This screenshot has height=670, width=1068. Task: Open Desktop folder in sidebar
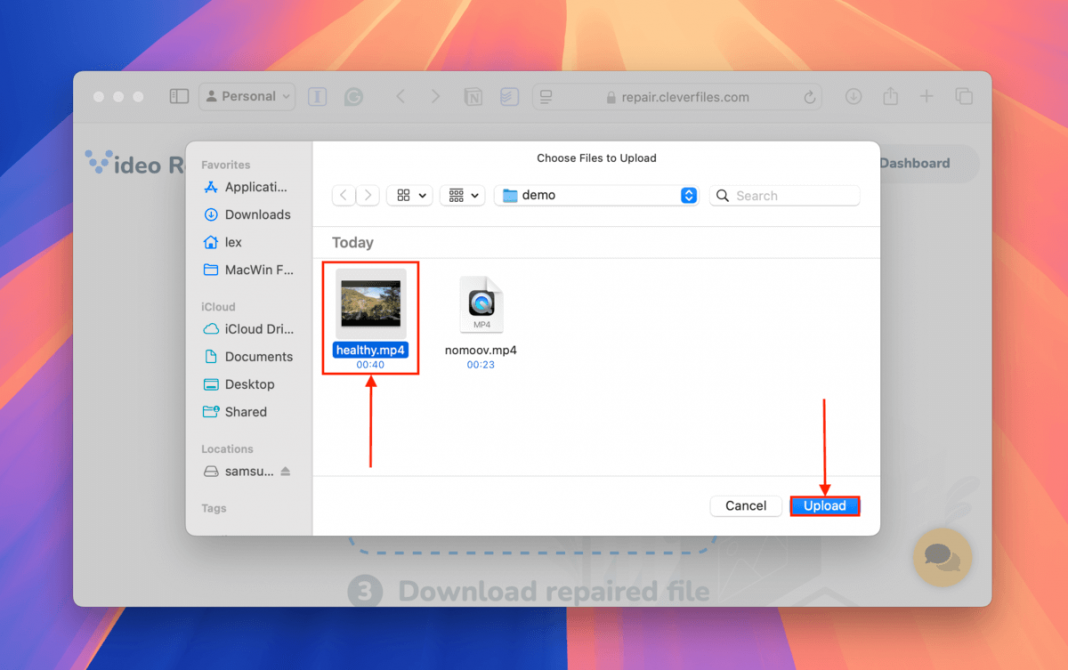coord(249,384)
